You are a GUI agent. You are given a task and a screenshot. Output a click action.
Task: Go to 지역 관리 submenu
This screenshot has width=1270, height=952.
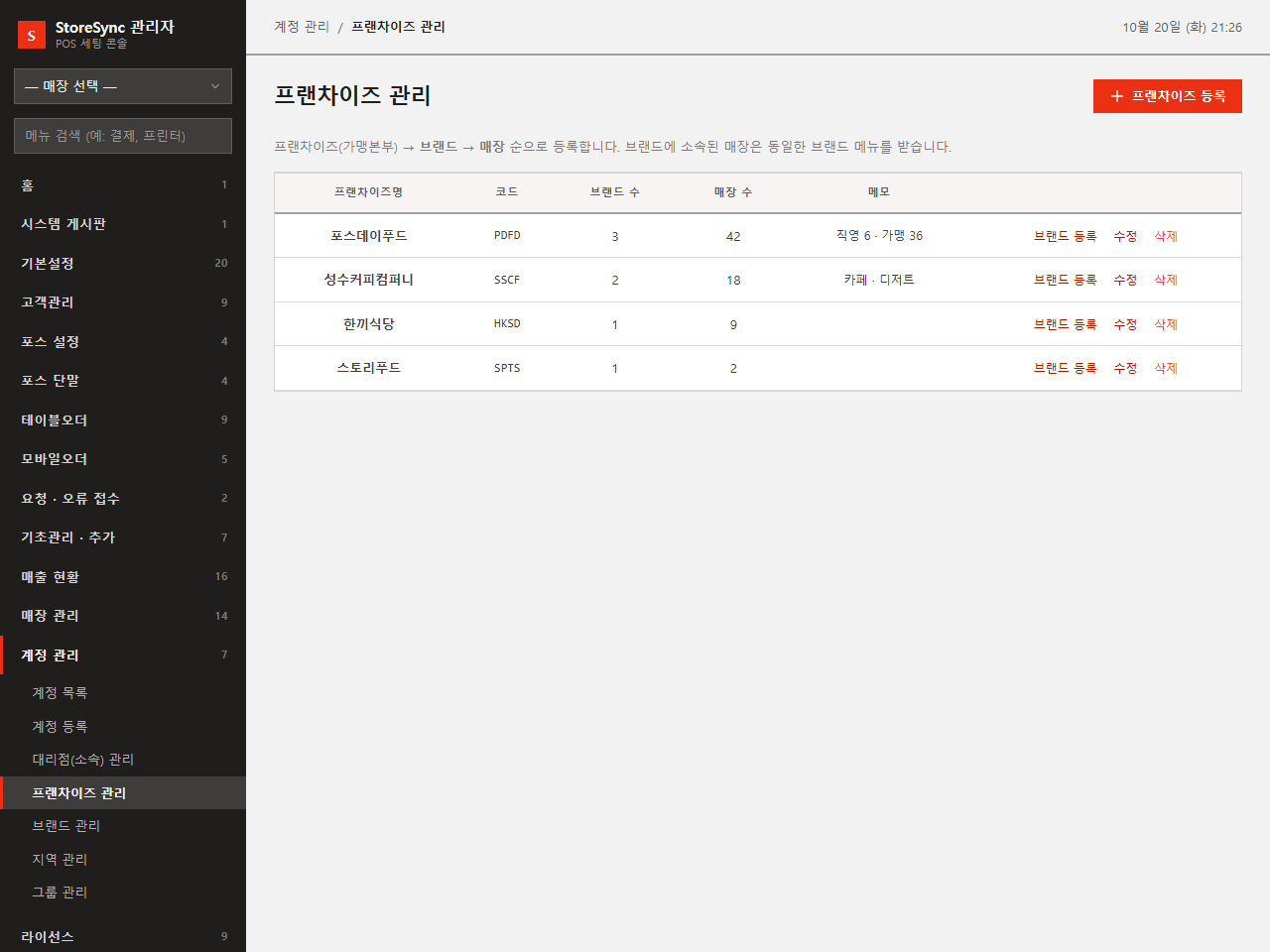coord(123,860)
